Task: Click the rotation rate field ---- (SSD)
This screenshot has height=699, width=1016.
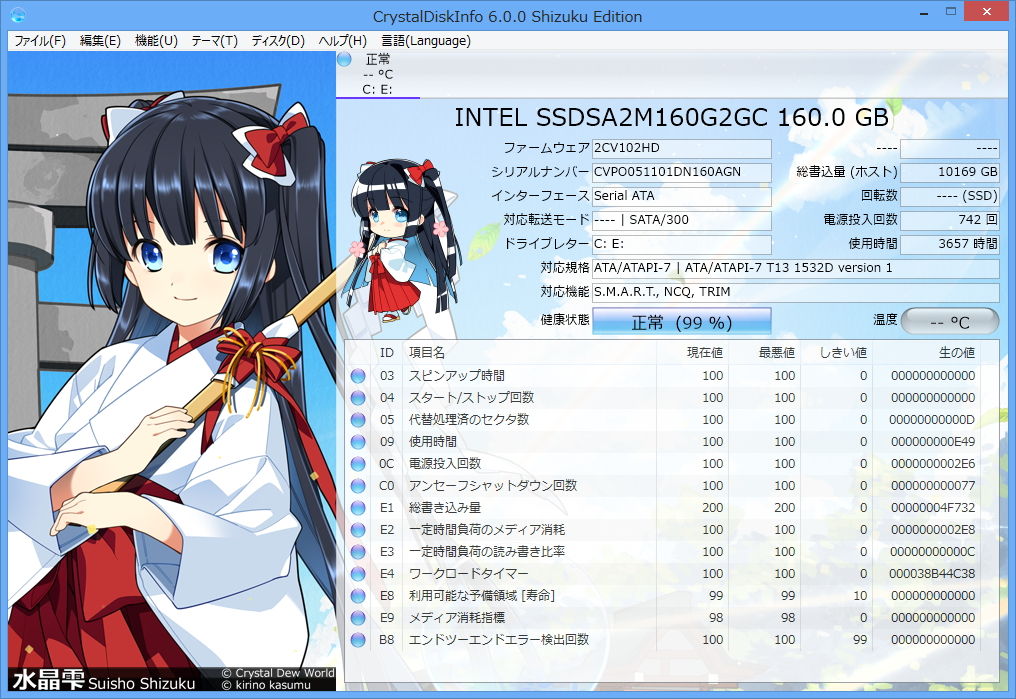Action: click(950, 196)
